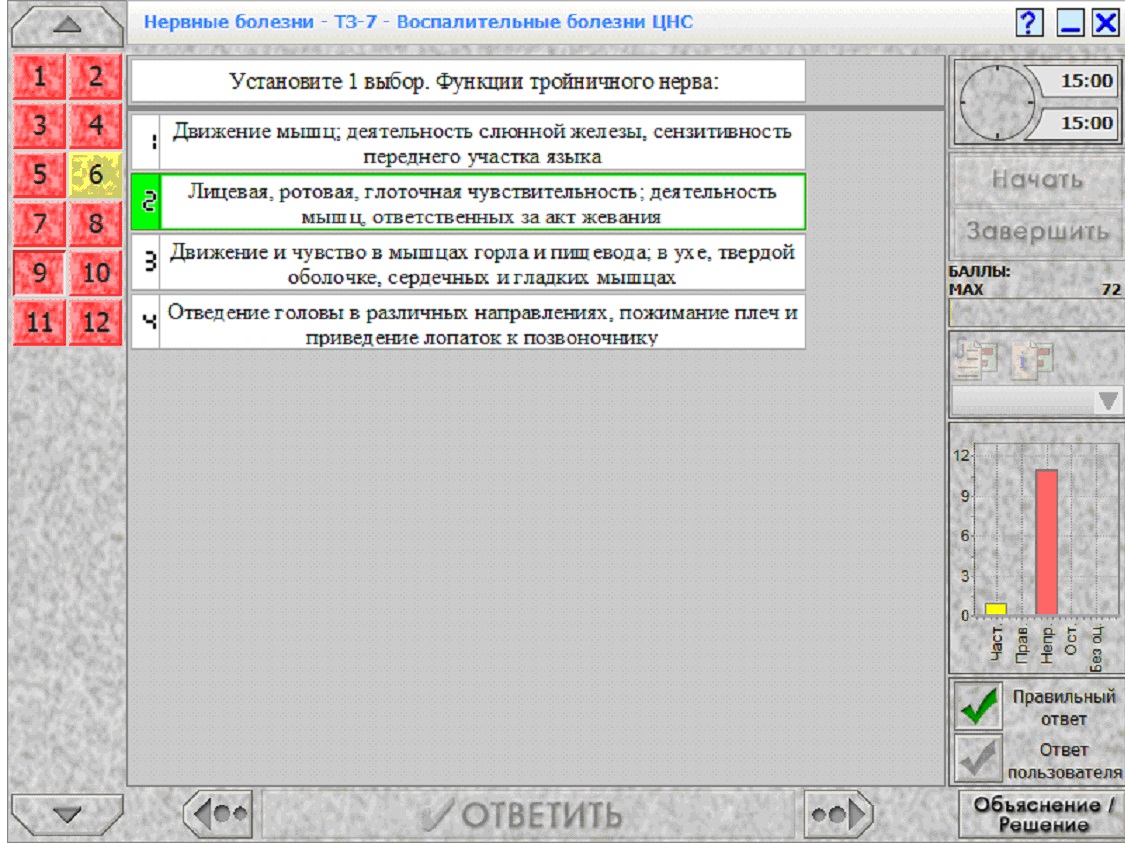
Task: Open the test report icon
Action: [x=977, y=358]
